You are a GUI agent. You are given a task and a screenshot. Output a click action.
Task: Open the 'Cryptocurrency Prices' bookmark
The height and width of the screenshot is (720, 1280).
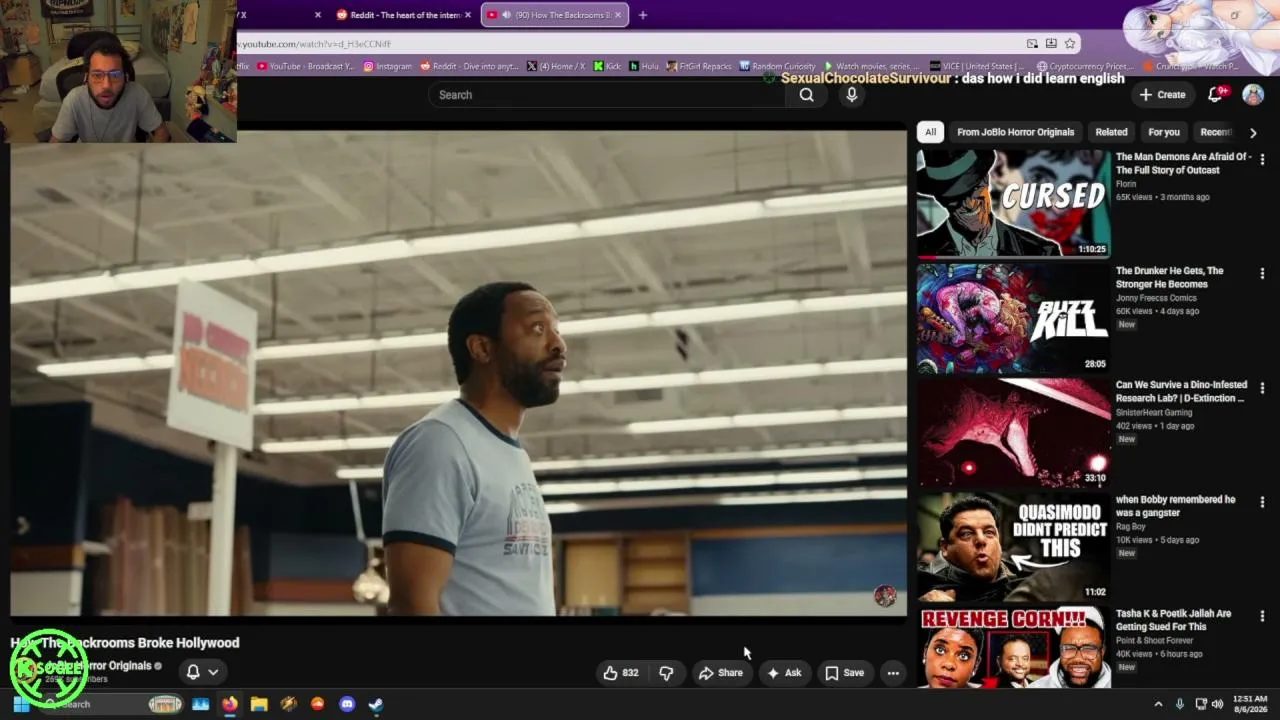coord(1084,66)
